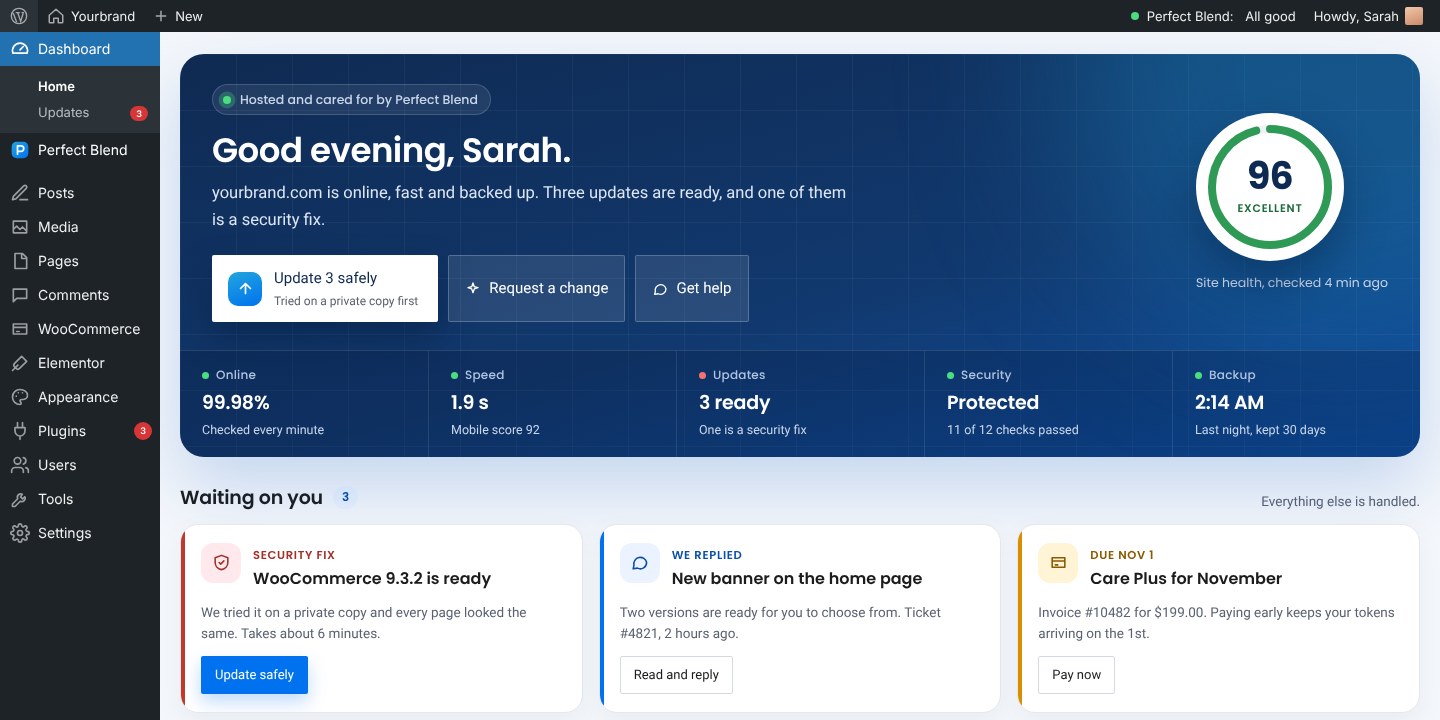This screenshot has height=720, width=1440.
Task: Open New banner on the home page
Action: (x=797, y=578)
